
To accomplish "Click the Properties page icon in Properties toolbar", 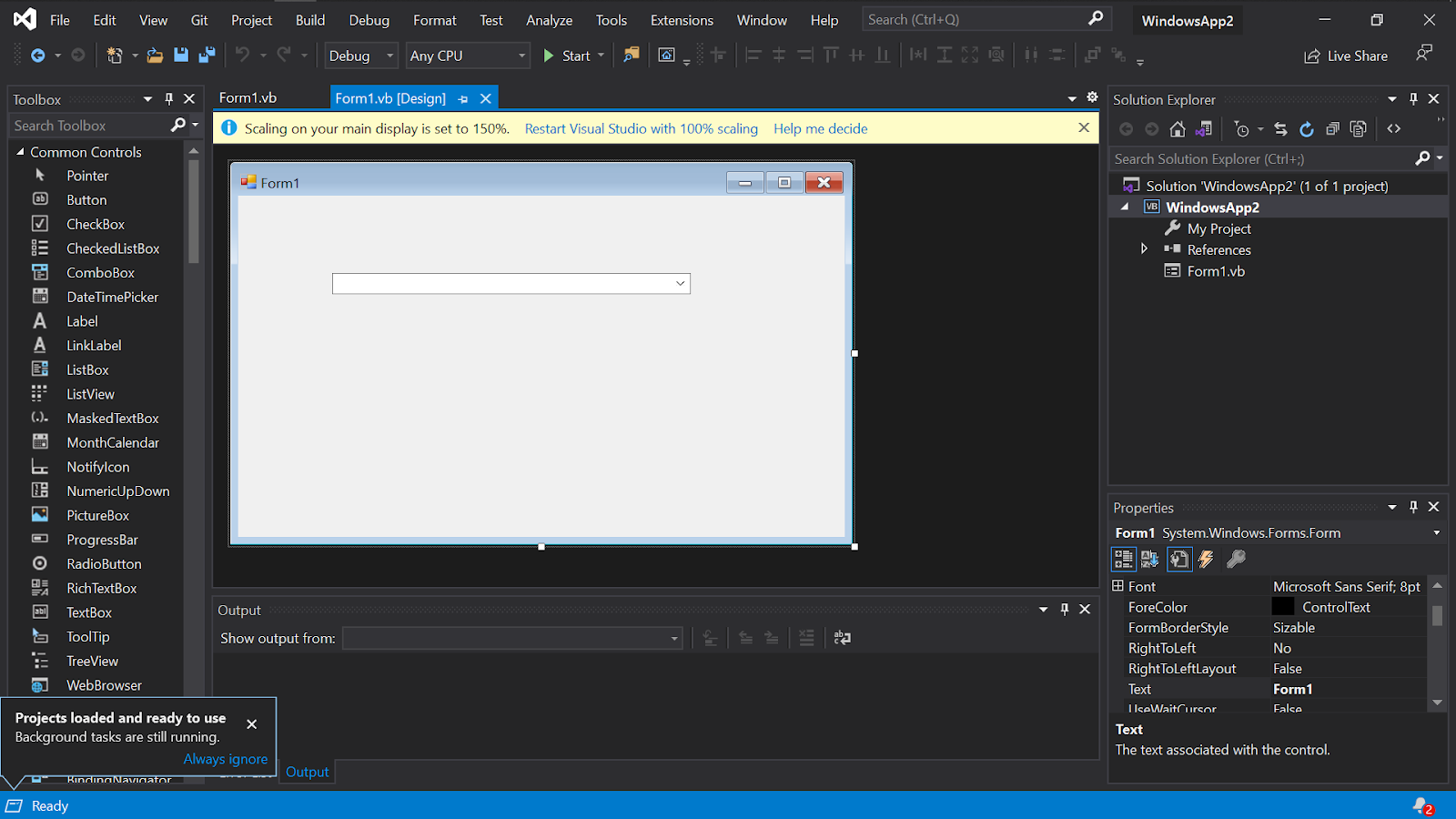I will 1179,559.
